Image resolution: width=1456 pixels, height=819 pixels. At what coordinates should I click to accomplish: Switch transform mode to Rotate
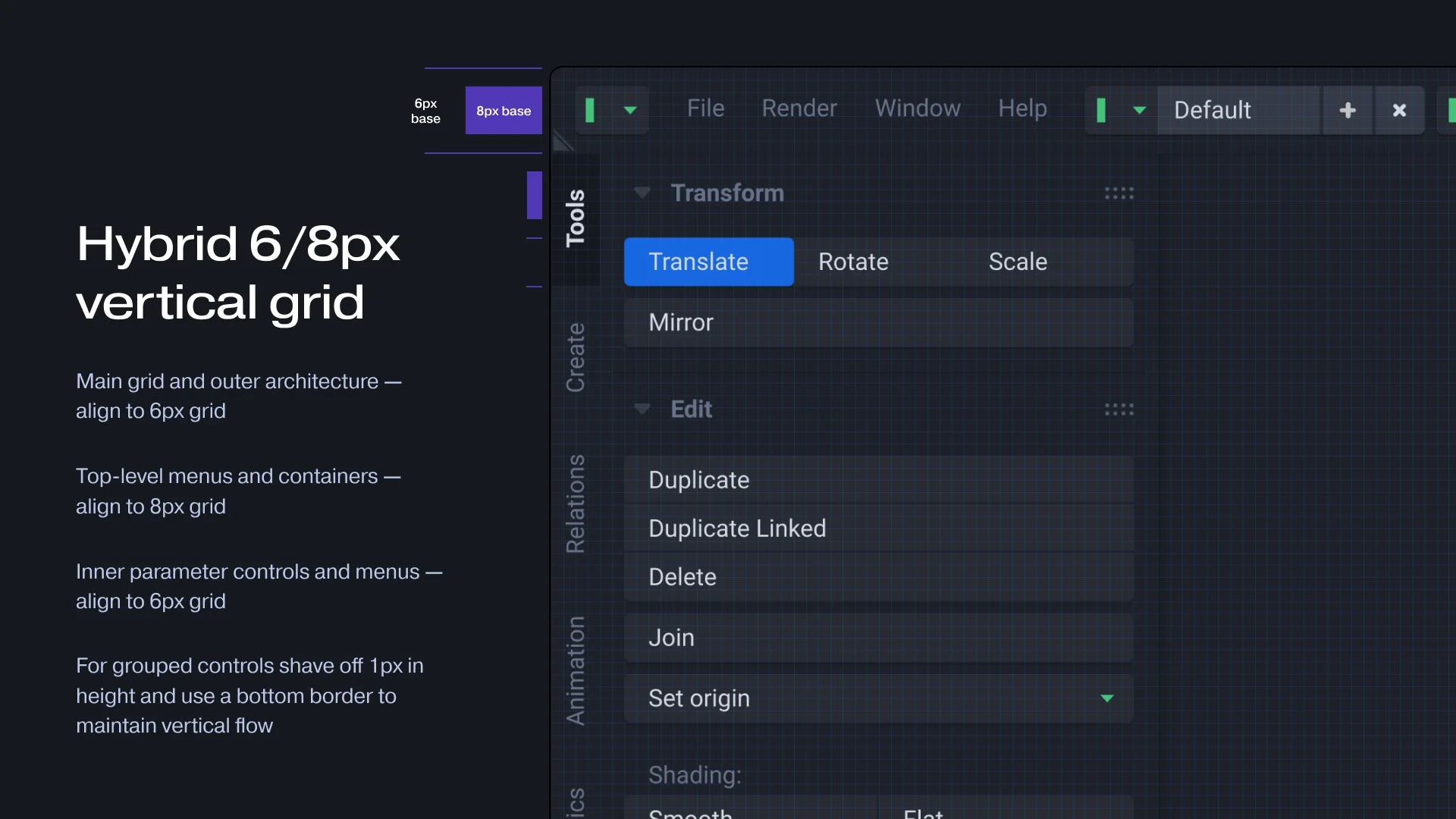coord(853,262)
